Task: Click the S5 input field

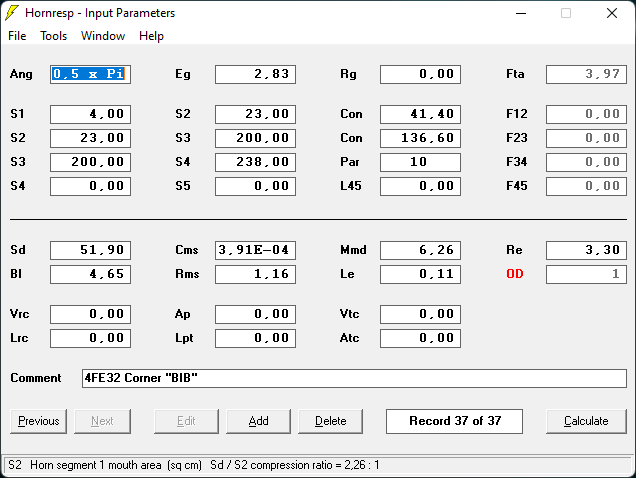Action: [256, 186]
